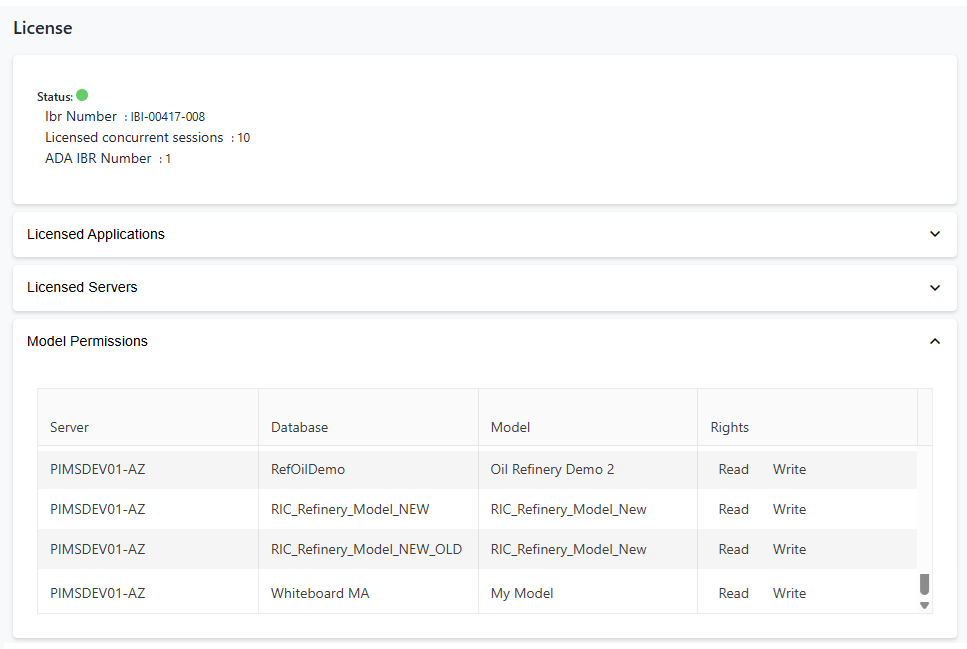Click the table scrollbar thumb
This screenshot has width=967, height=649.
[924, 584]
